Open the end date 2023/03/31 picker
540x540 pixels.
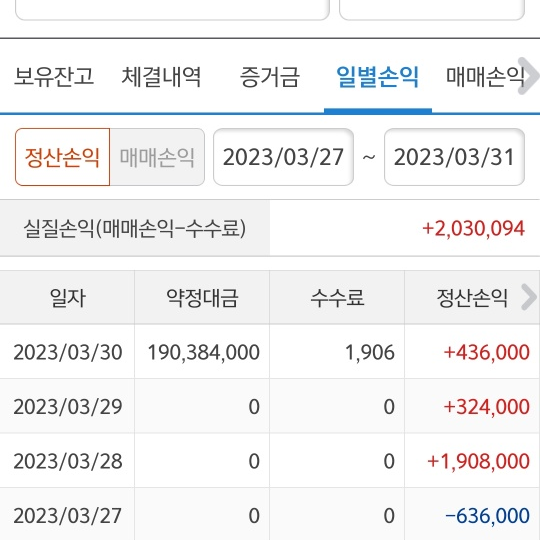(x=454, y=157)
